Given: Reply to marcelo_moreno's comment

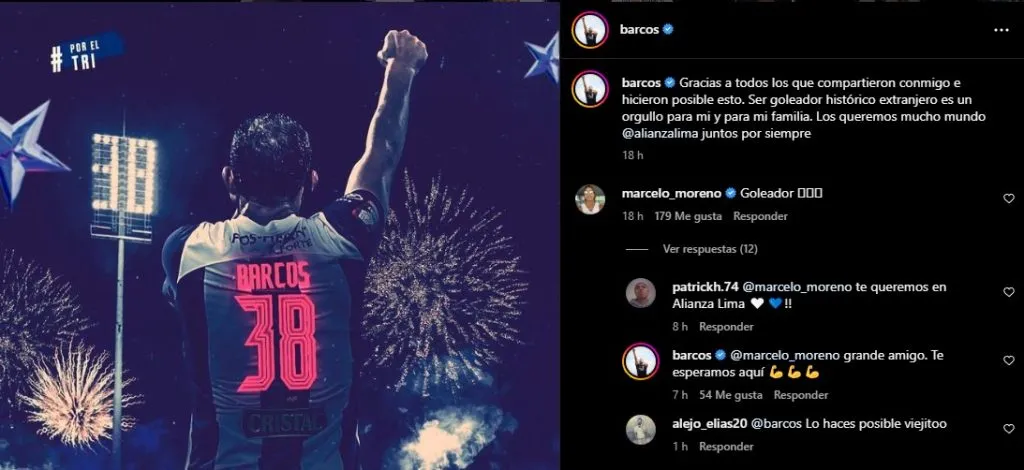Looking at the screenshot, I should pyautogui.click(x=760, y=216).
